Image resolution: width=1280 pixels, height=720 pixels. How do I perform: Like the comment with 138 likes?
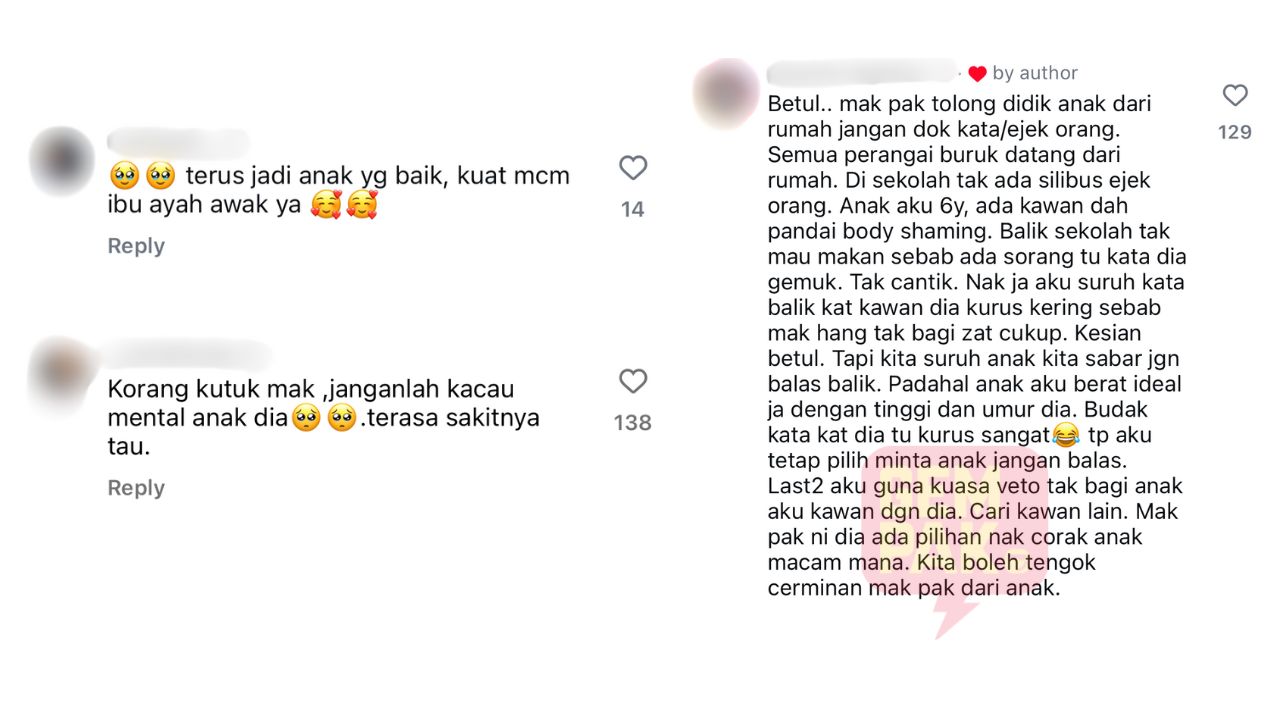(x=633, y=381)
